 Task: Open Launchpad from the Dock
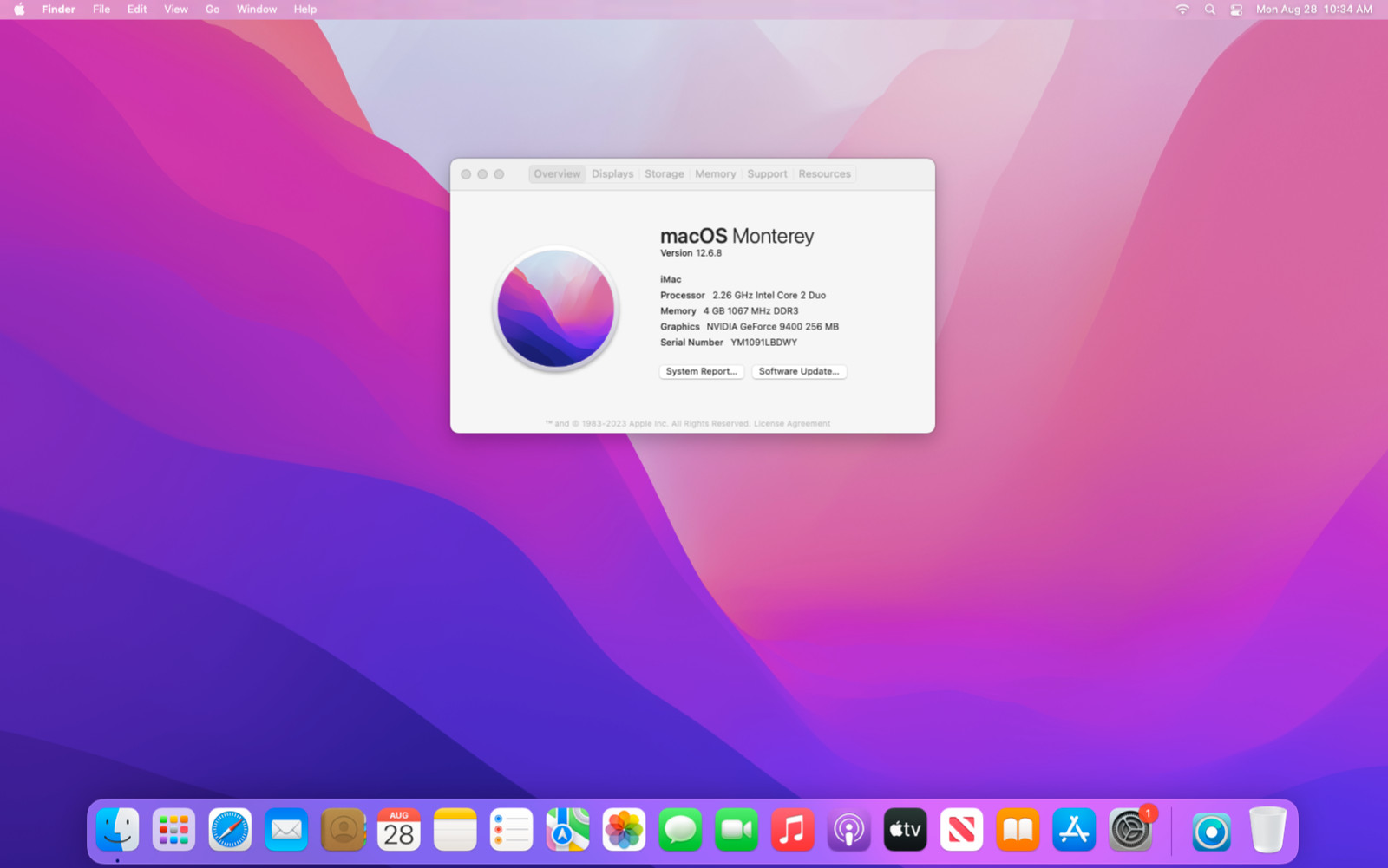click(x=173, y=830)
